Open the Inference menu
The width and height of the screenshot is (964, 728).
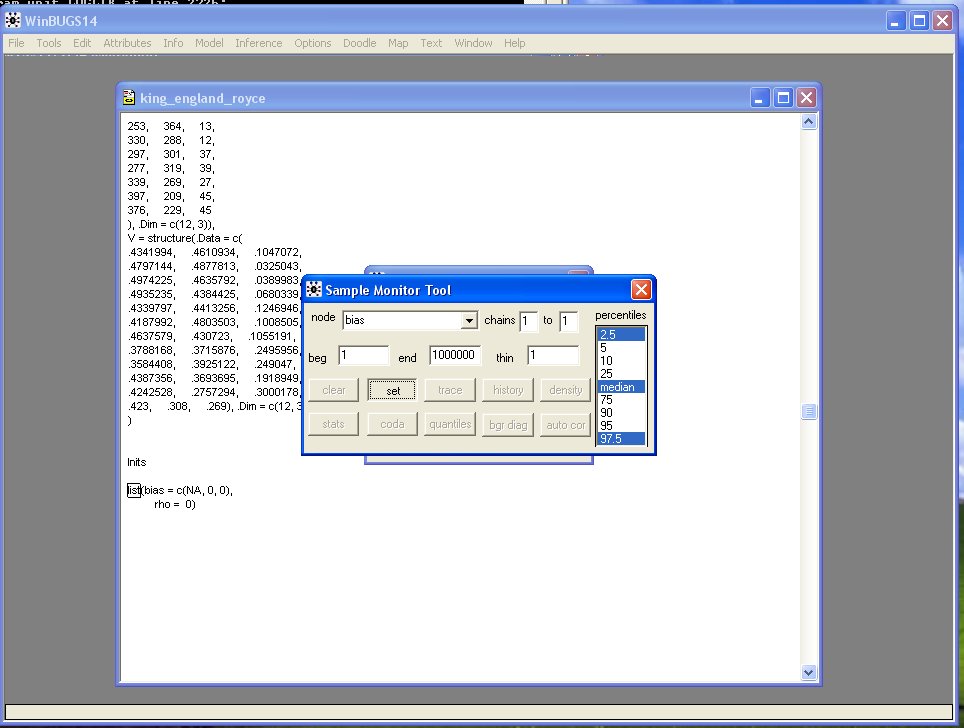click(259, 43)
